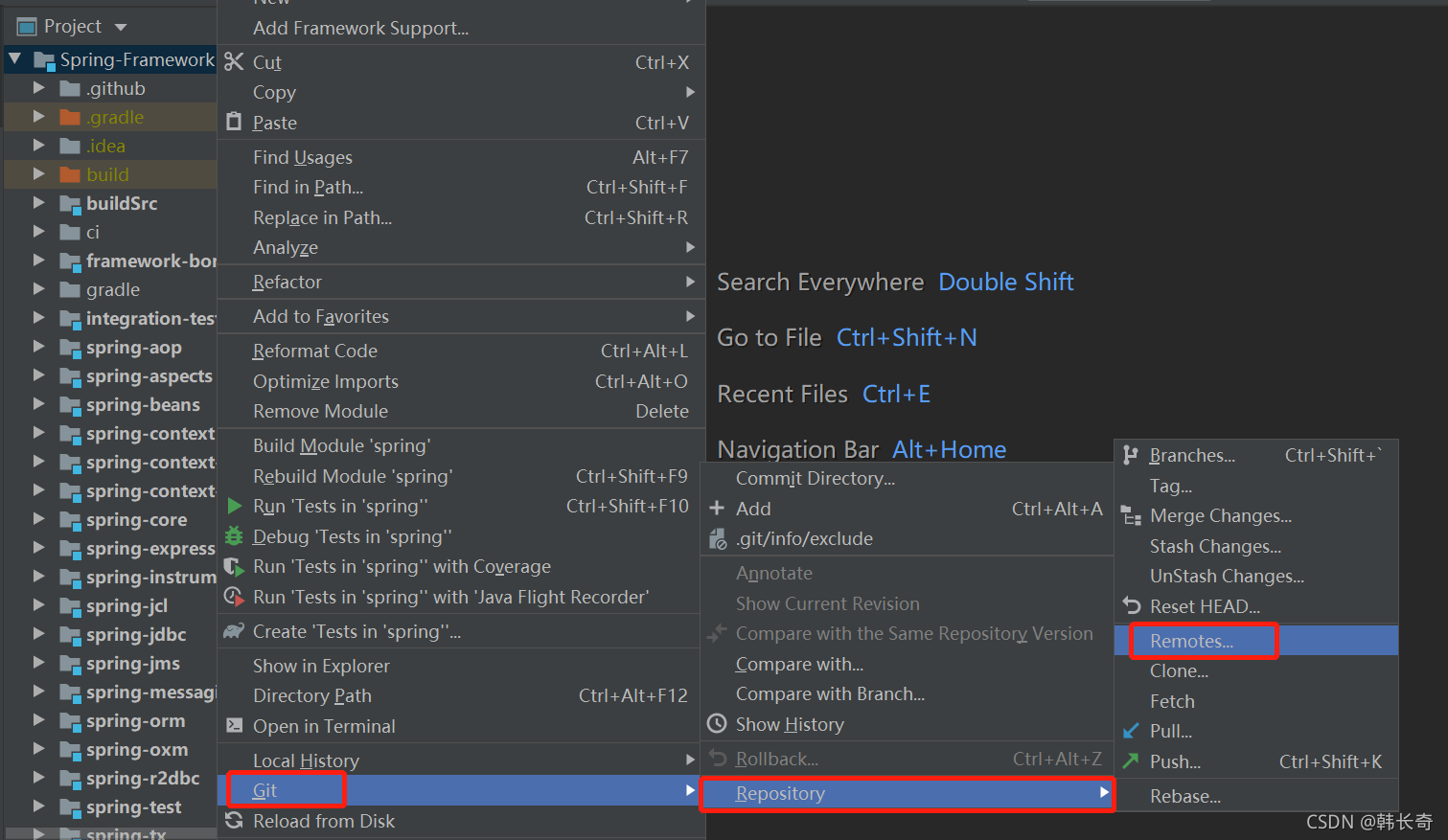
Task: Open the Refactor submenu
Action: tap(461, 282)
